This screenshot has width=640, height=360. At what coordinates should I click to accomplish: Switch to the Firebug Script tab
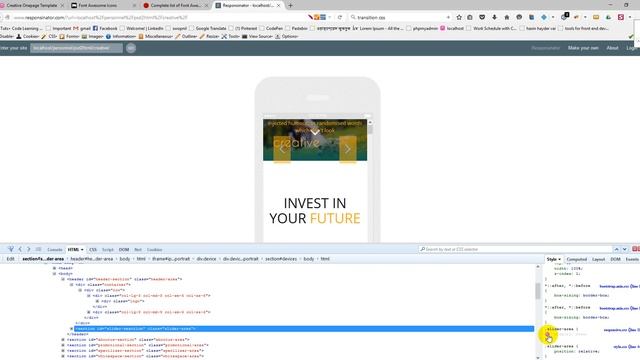108,249
